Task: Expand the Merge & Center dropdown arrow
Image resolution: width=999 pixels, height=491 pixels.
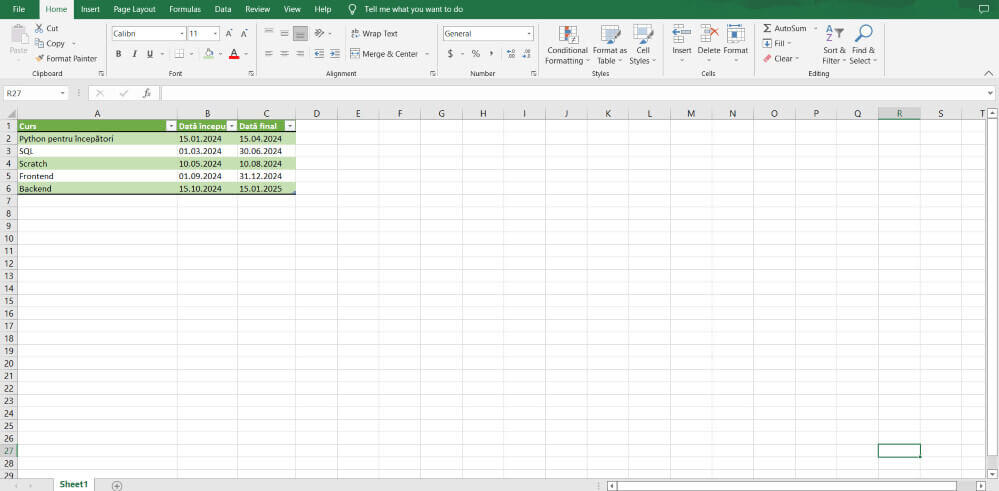Action: [x=427, y=54]
